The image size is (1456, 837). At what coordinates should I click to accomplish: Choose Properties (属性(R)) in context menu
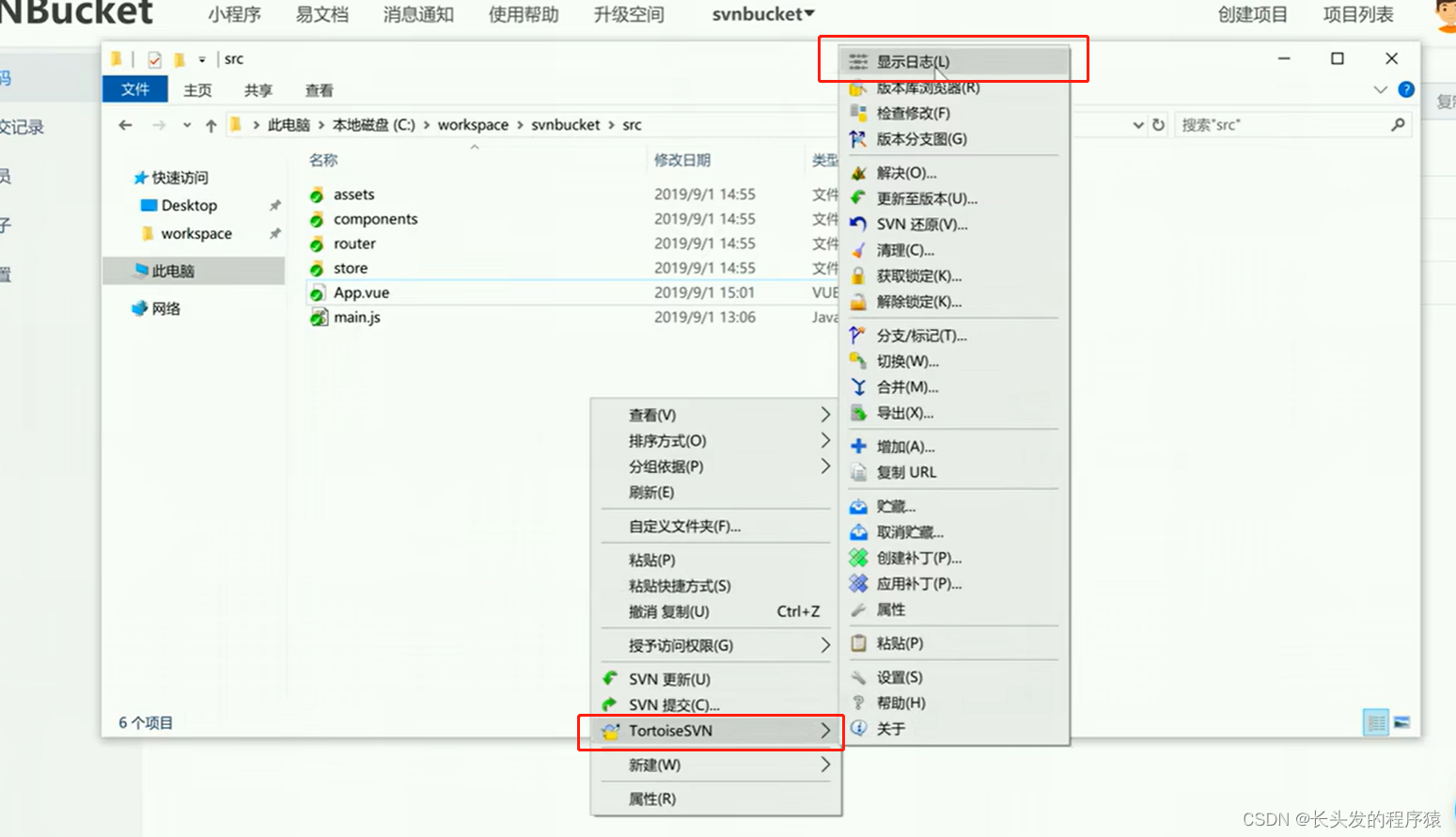tap(715, 798)
